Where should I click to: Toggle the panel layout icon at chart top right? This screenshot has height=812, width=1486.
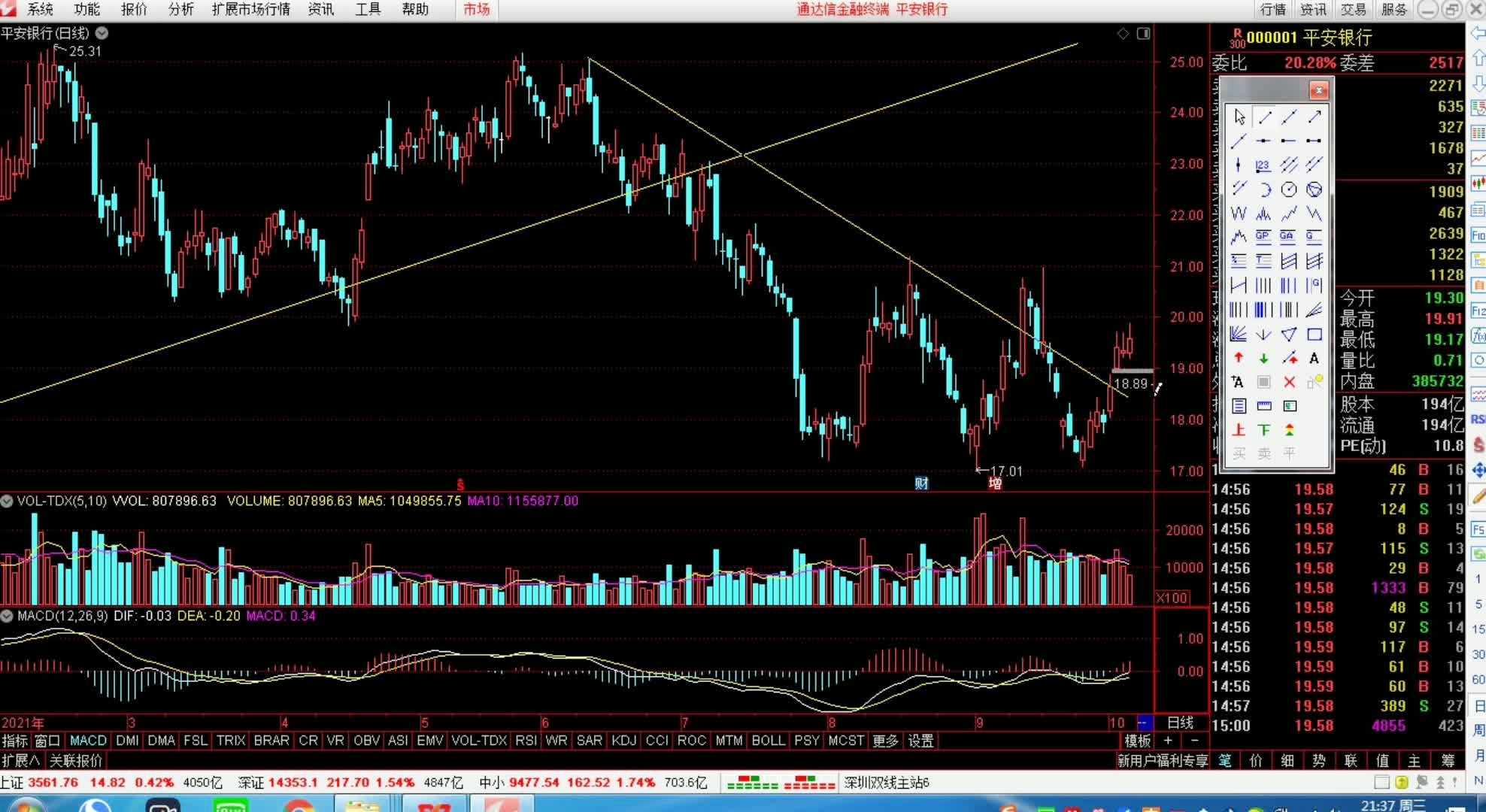(x=1143, y=33)
